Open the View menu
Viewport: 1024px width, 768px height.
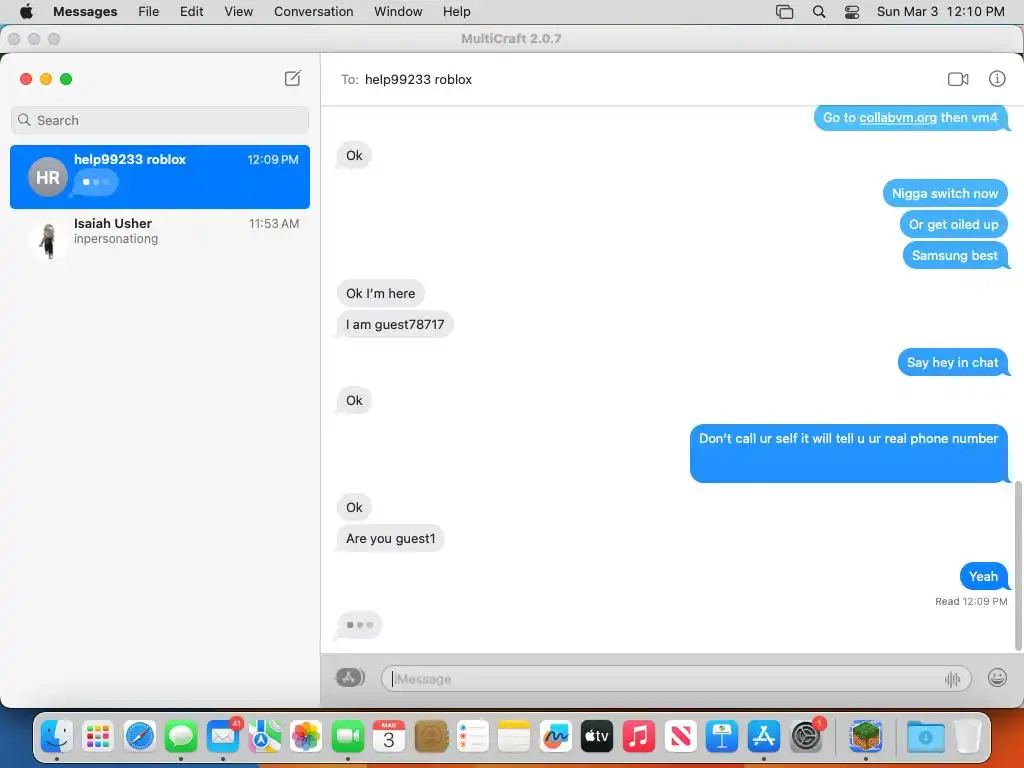[238, 11]
